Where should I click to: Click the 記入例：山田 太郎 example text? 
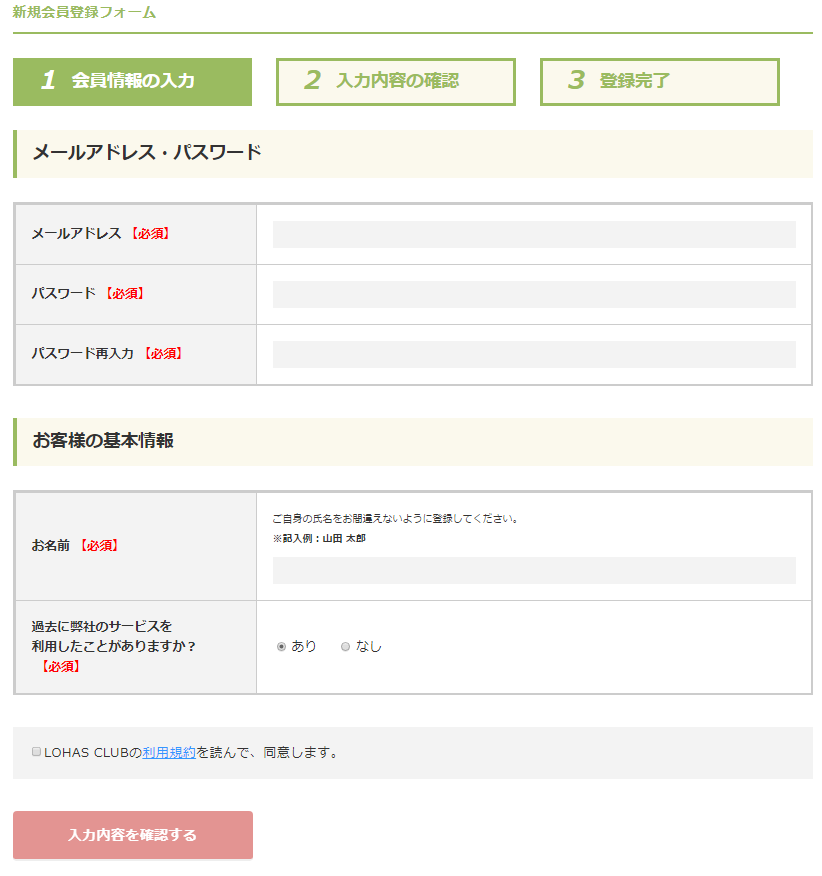[x=319, y=538]
